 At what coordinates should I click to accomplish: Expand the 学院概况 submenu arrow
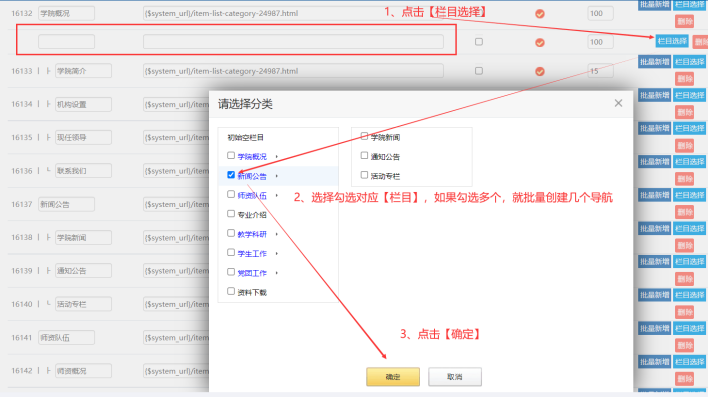coord(276,157)
